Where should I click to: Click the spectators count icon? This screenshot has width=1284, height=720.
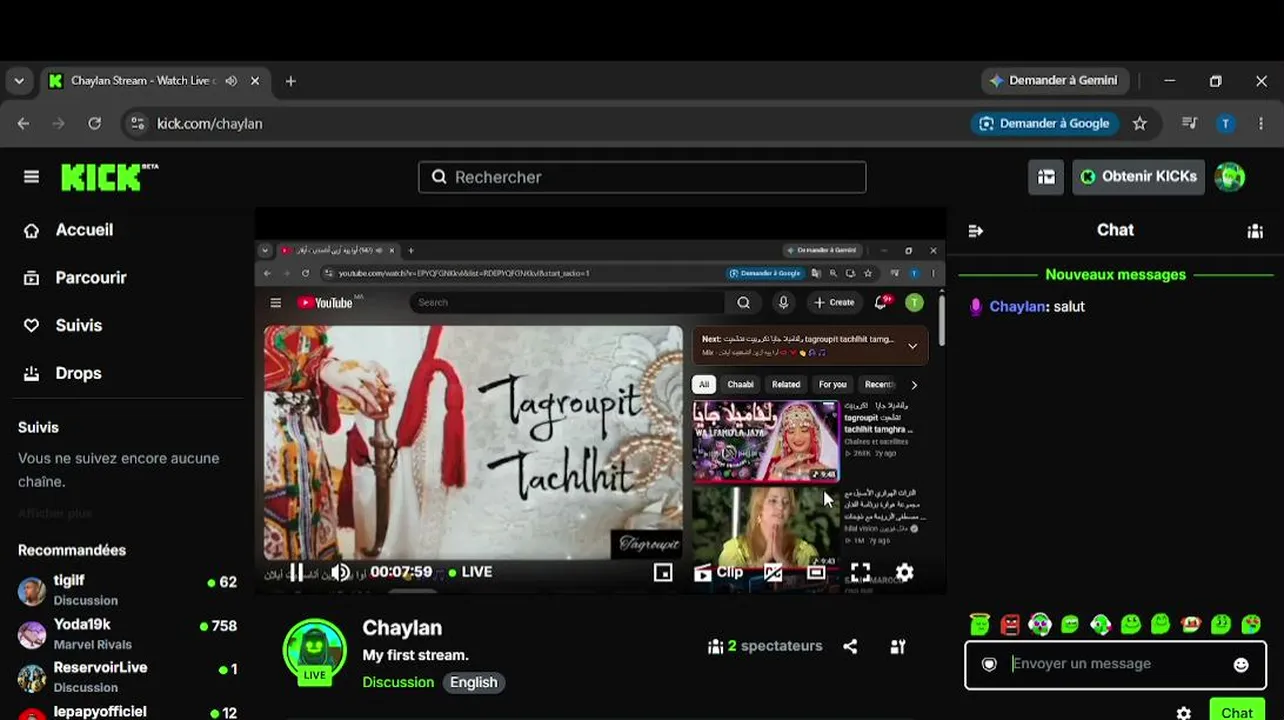pos(715,647)
